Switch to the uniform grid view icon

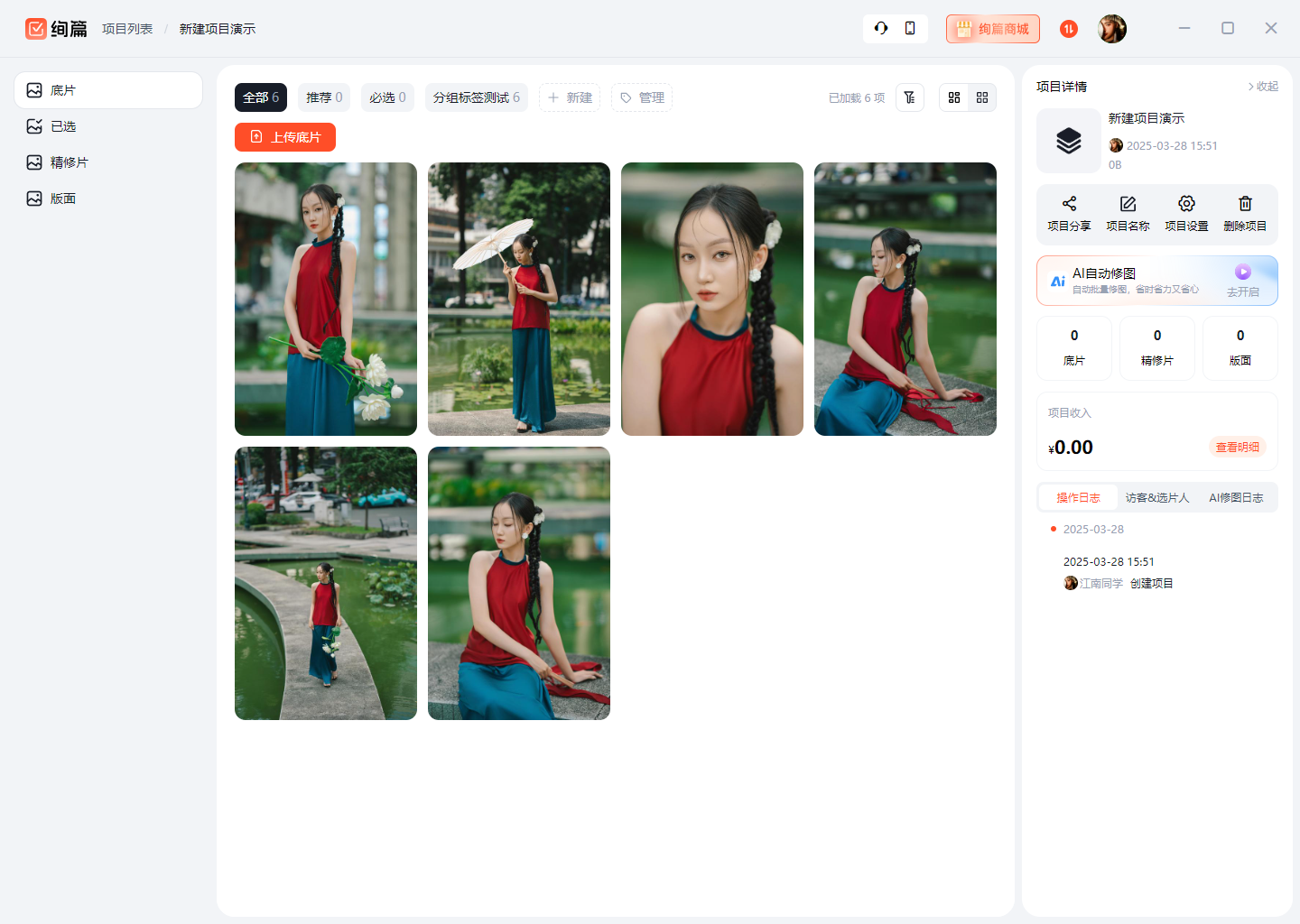pos(982,97)
